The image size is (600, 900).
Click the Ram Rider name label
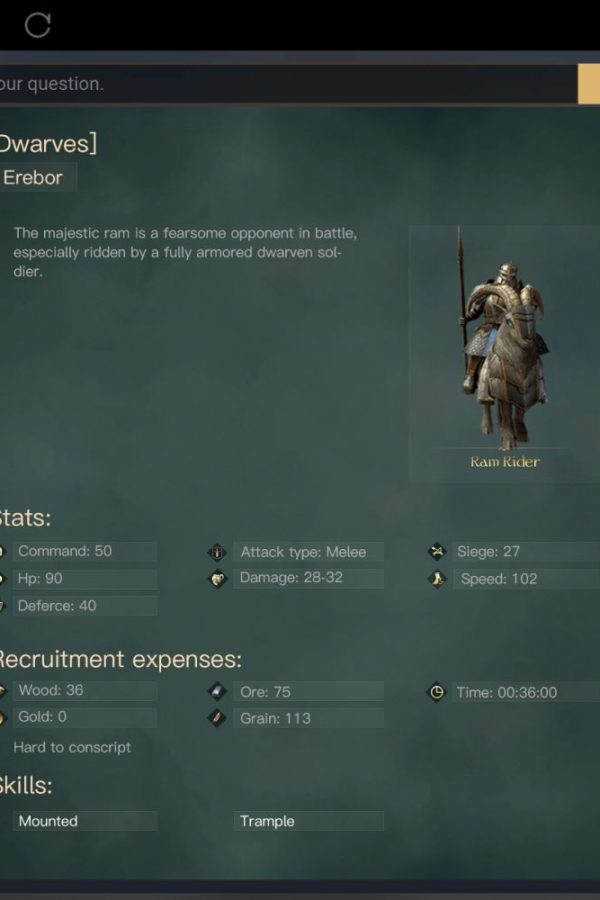(505, 462)
